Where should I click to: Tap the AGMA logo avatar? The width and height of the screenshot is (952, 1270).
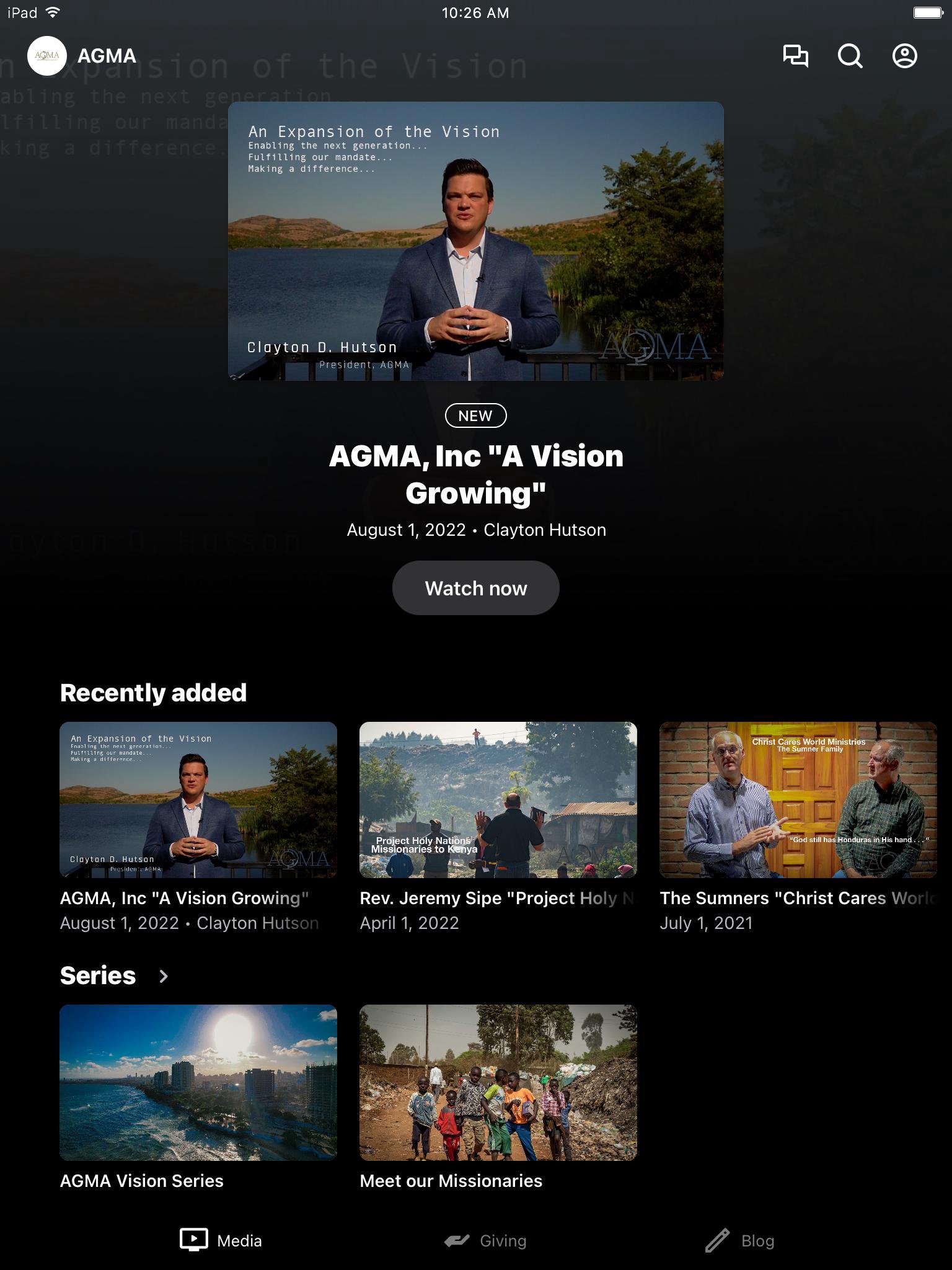(x=47, y=56)
